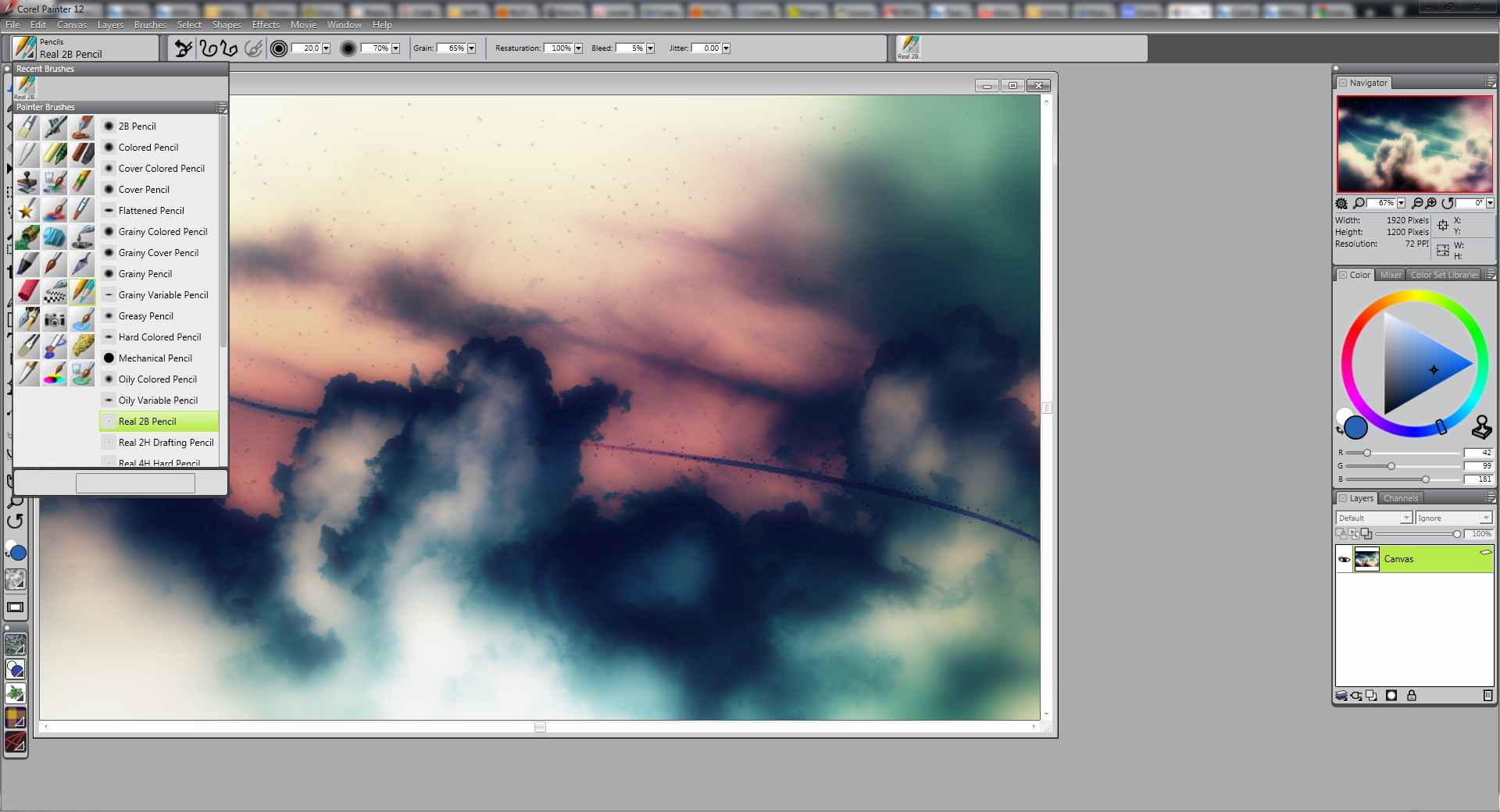Open the Look Selector
Viewport: 1500px width, 812px height.
(x=16, y=742)
